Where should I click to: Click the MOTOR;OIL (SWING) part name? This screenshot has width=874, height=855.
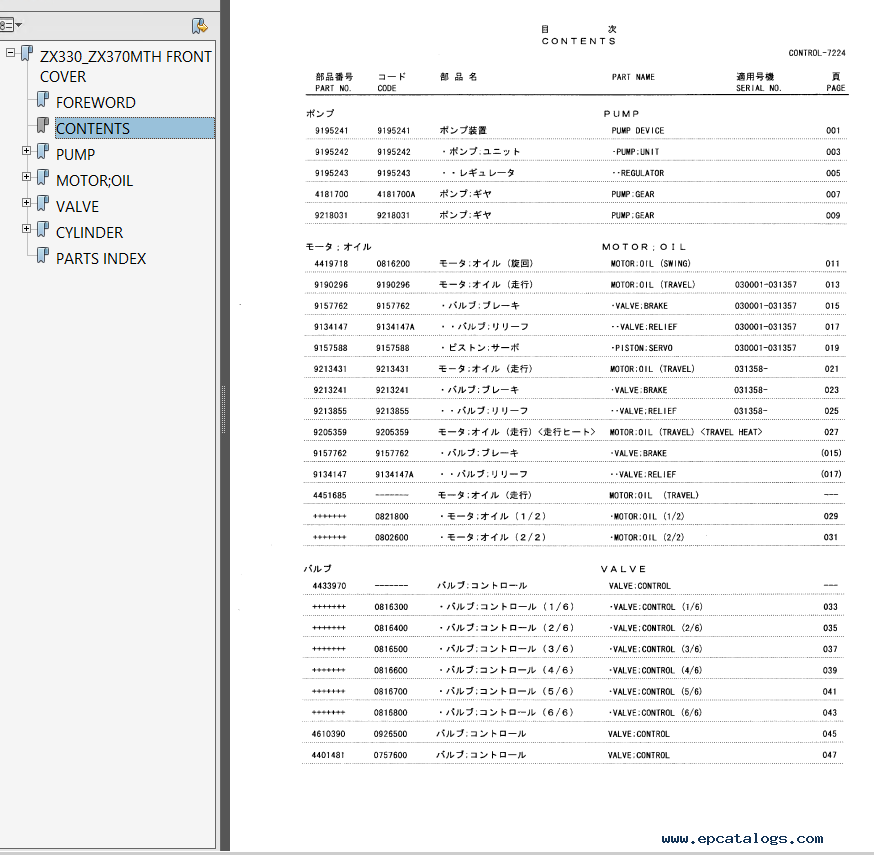pyautogui.click(x=650, y=264)
